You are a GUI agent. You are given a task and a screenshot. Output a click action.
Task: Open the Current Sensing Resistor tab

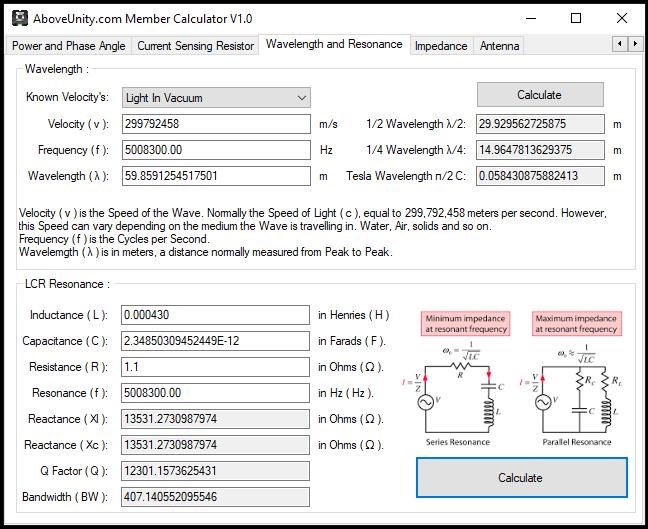[x=195, y=45]
